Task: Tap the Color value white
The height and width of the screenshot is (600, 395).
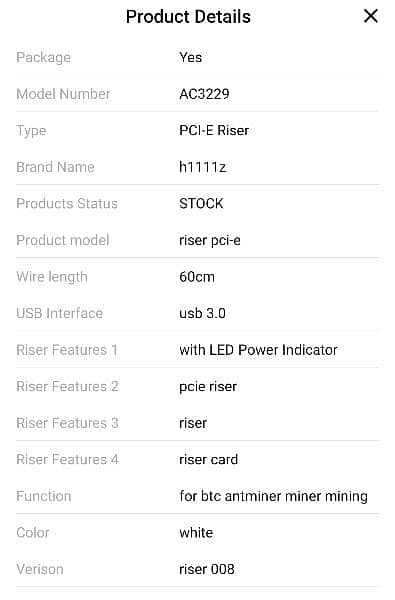Action: (196, 533)
